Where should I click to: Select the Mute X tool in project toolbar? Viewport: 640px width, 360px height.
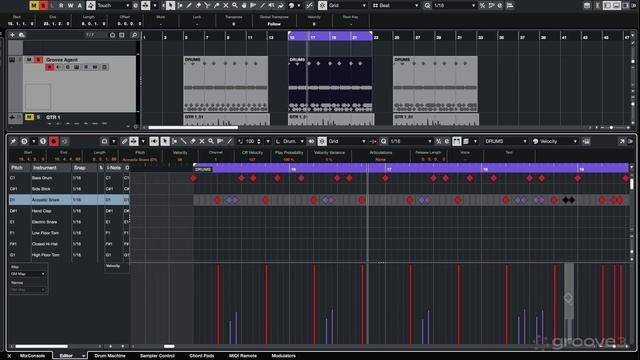pos(226,5)
